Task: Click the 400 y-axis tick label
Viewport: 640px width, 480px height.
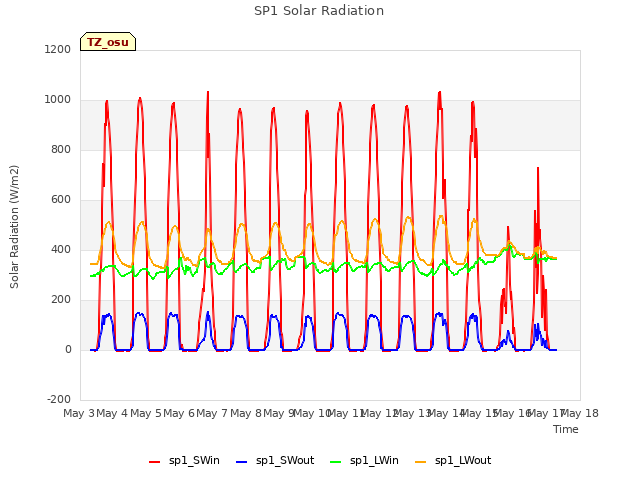Action: click(61, 249)
